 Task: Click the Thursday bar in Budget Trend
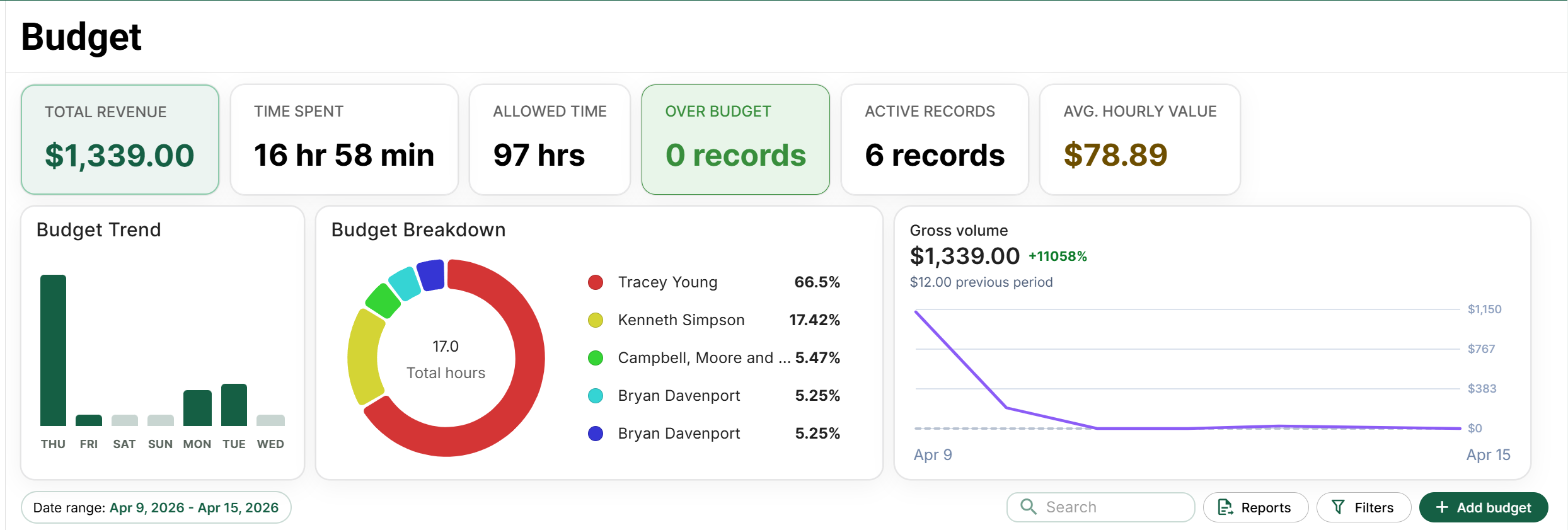53,350
